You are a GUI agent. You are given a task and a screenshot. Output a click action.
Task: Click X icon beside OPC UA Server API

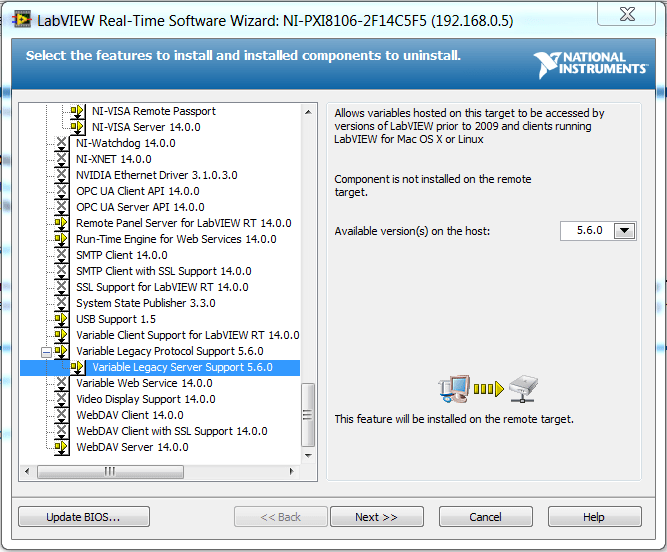(62, 207)
